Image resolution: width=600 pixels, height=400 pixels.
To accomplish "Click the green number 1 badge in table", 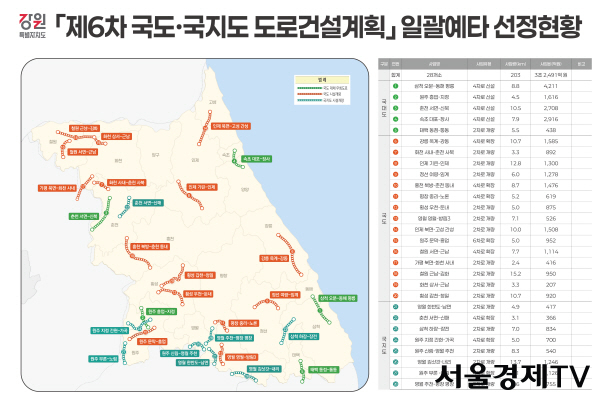I will (395, 88).
